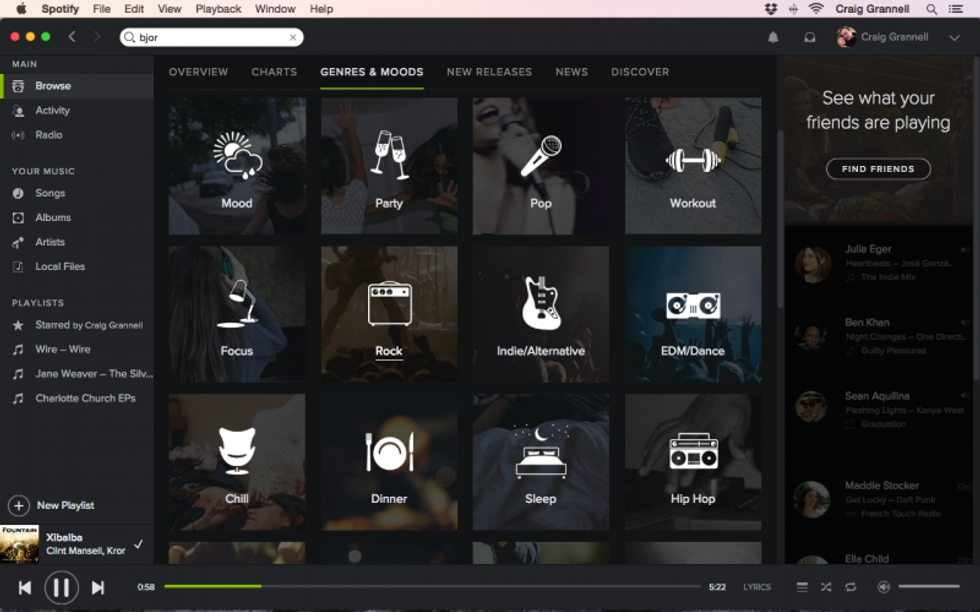Switch to the New Releases tab
The width and height of the screenshot is (980, 612).
489,72
